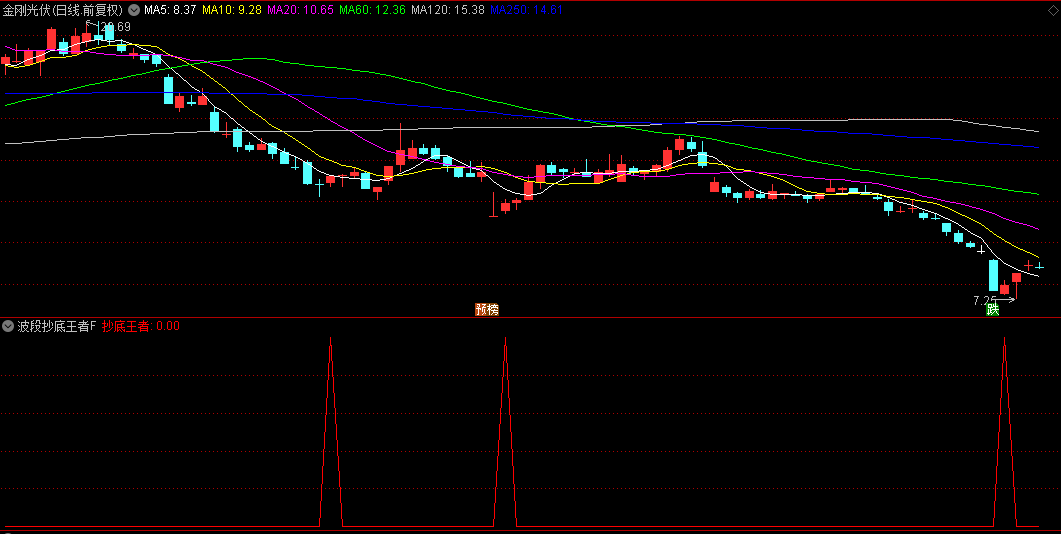Viewport: 1061px width, 534px height.
Task: Click the orange 预榜 marker badge
Action: [x=487, y=309]
